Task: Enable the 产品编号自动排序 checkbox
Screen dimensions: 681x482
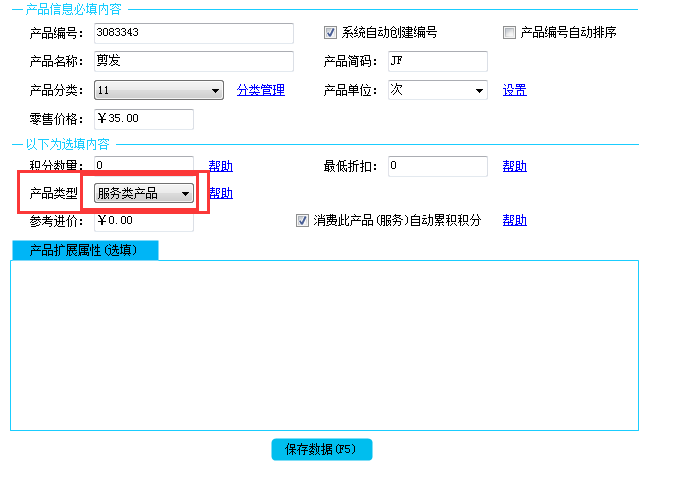Action: [x=510, y=32]
